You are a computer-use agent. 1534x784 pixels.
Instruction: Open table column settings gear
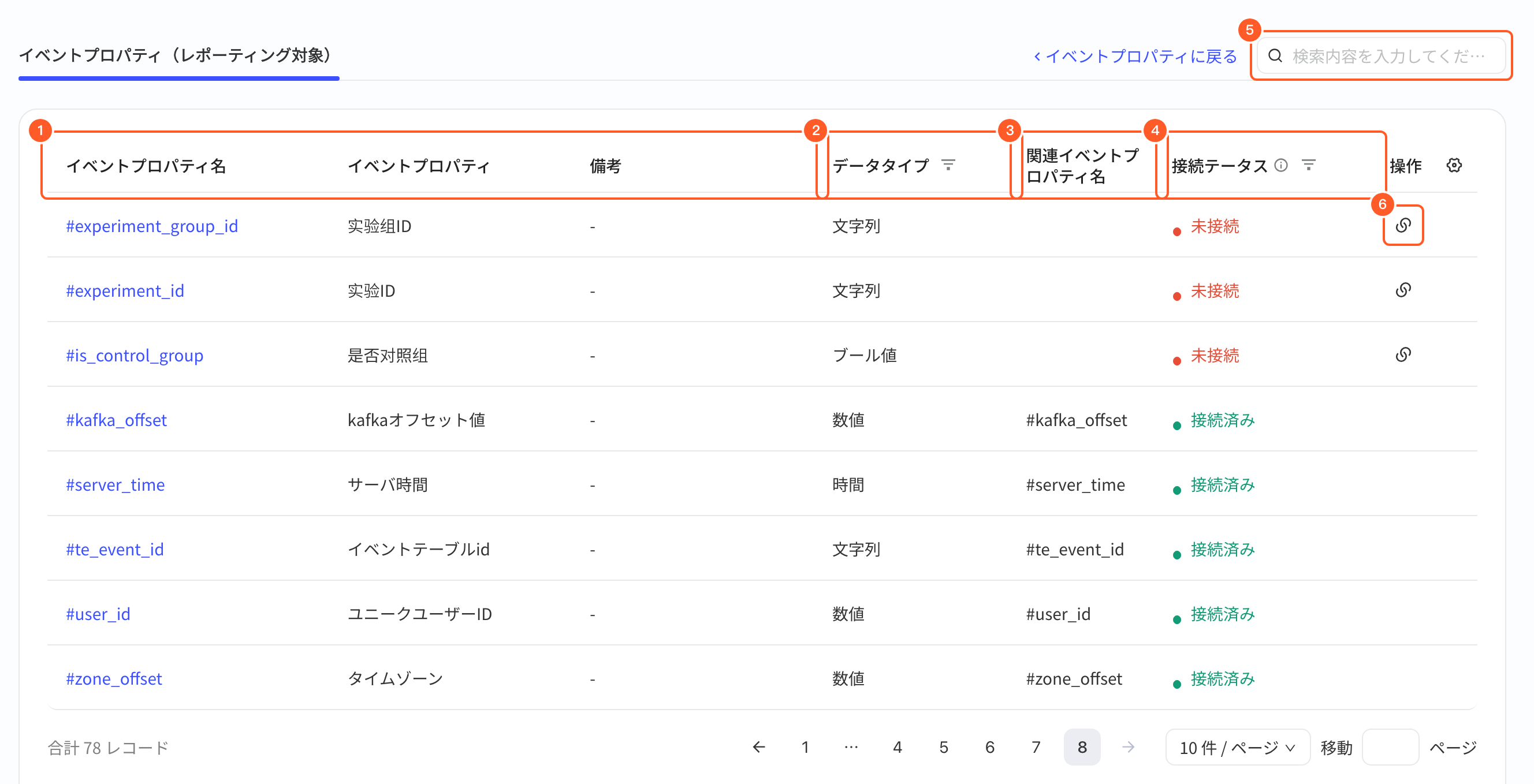(1454, 166)
